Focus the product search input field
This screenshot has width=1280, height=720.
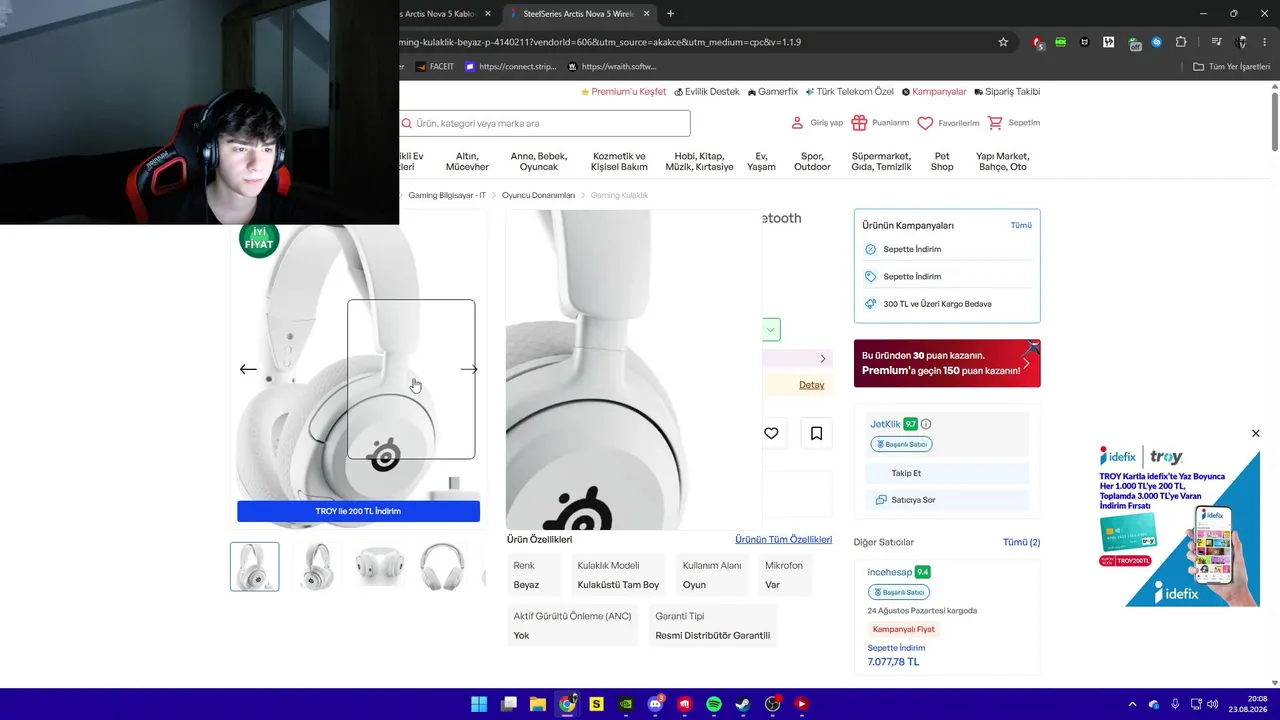[x=545, y=123]
